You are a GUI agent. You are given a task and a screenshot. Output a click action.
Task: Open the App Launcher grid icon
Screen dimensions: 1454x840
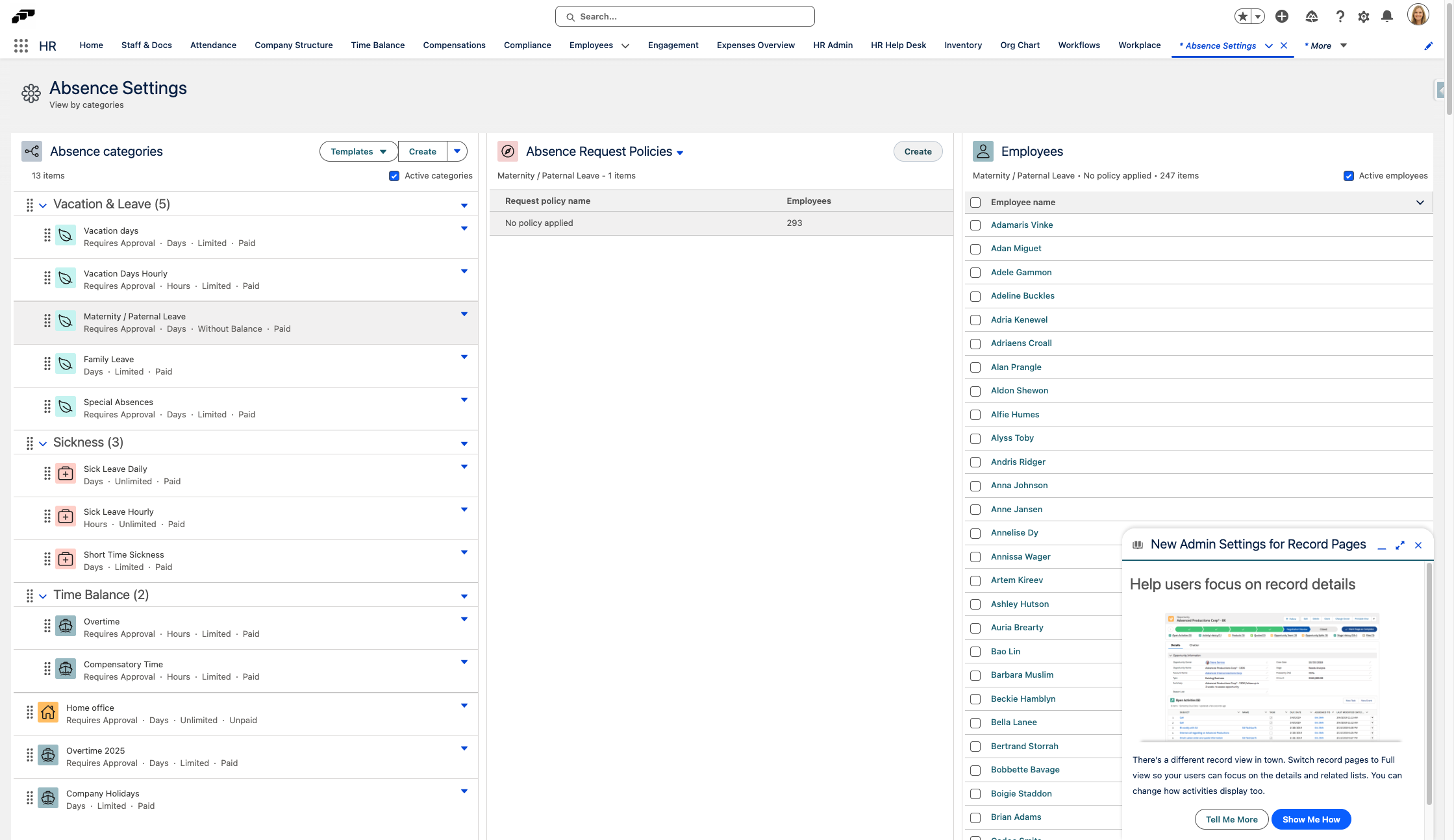click(21, 45)
